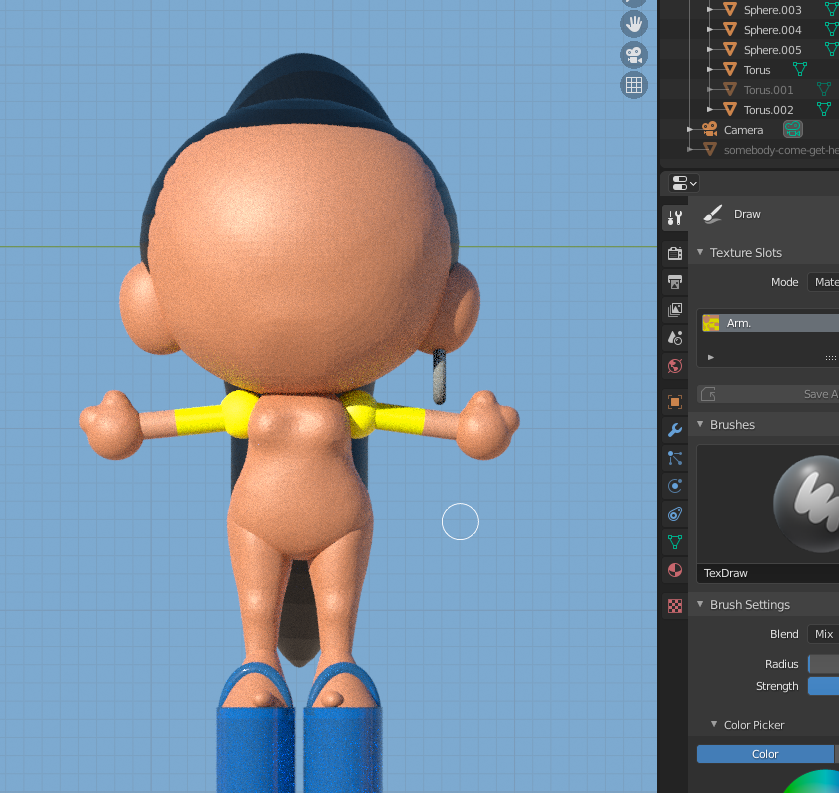This screenshot has height=793, width=839.
Task: Click the pan view hand icon
Action: tap(634, 25)
